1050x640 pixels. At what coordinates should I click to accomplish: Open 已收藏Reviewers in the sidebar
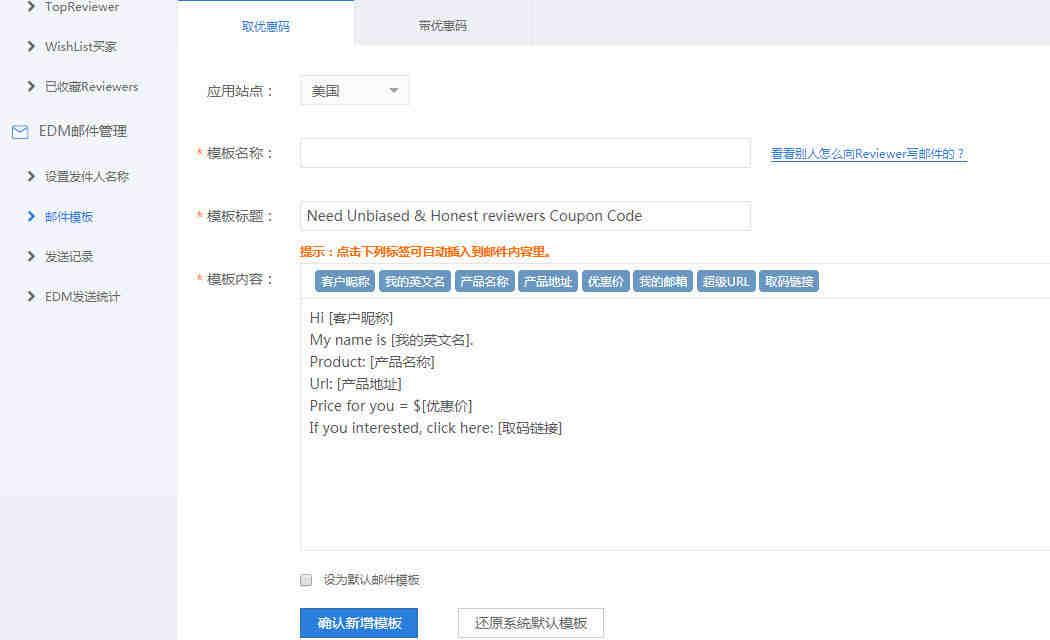(x=91, y=87)
